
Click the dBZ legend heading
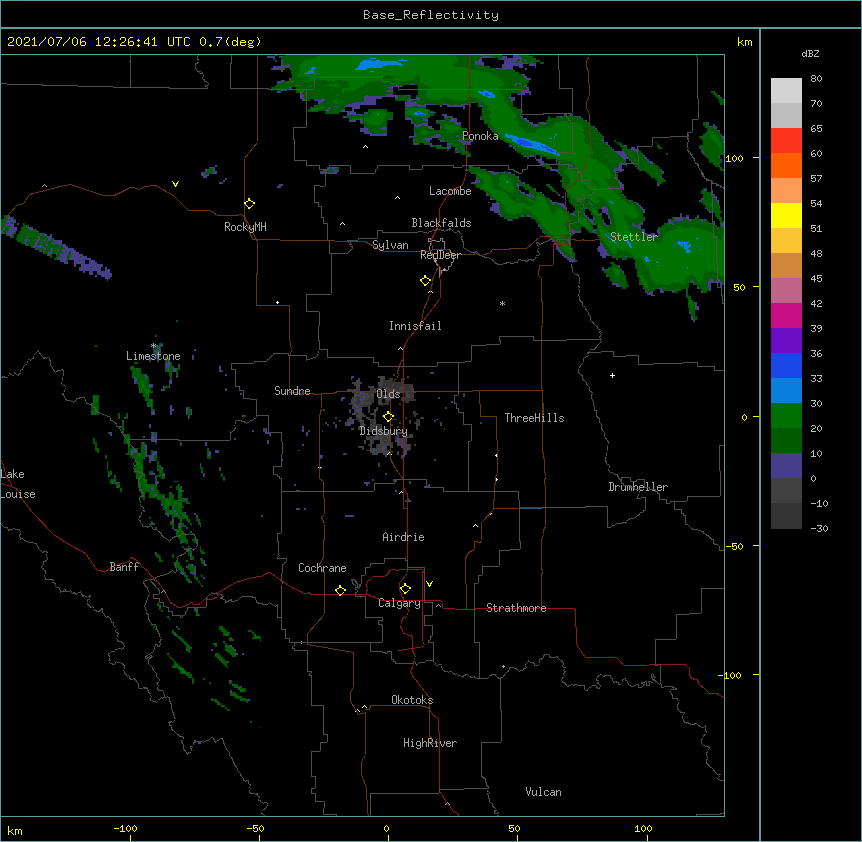click(810, 53)
